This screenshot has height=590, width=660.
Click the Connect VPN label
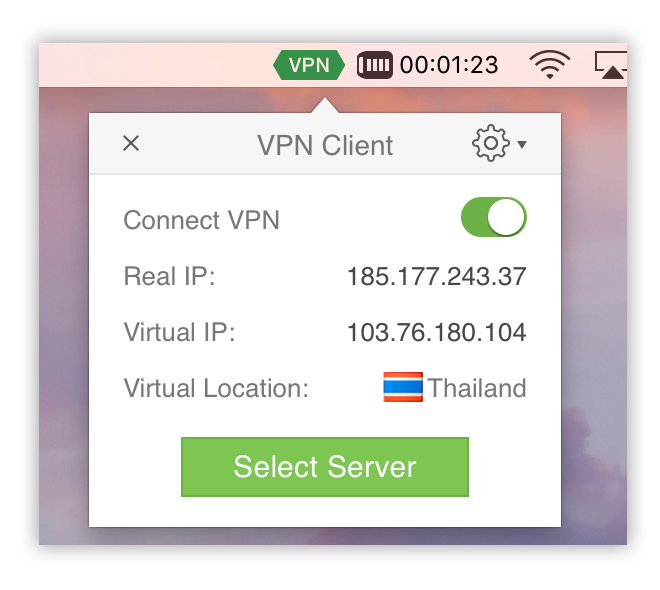[202, 220]
